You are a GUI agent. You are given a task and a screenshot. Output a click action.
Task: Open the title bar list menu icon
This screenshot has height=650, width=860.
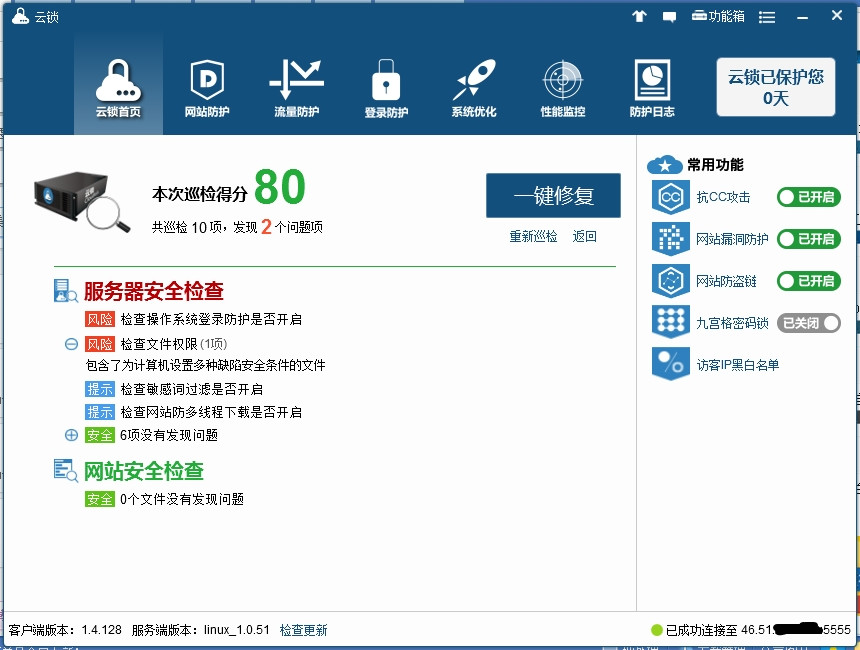[767, 17]
